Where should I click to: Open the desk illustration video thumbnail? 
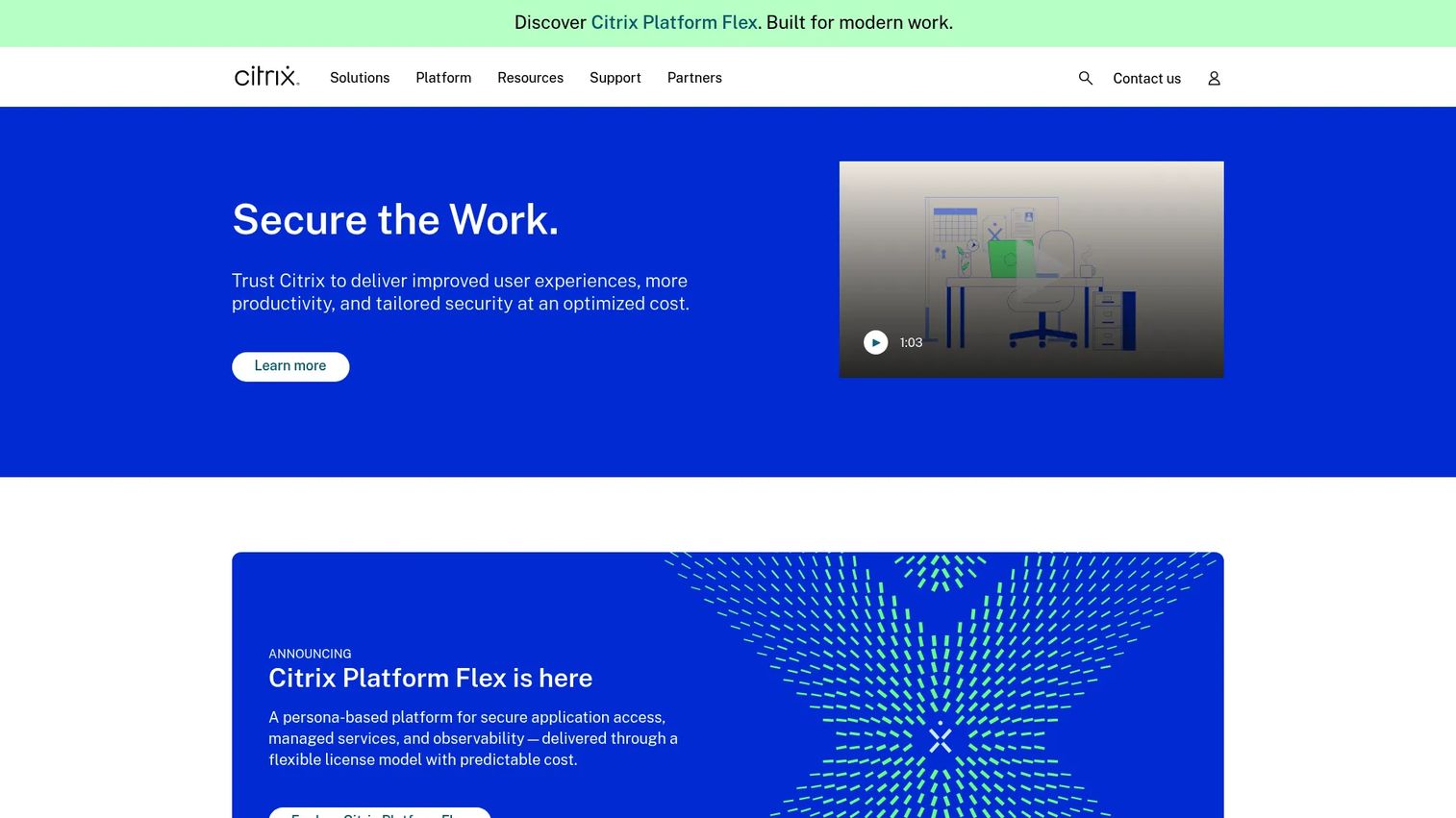coord(1031,269)
